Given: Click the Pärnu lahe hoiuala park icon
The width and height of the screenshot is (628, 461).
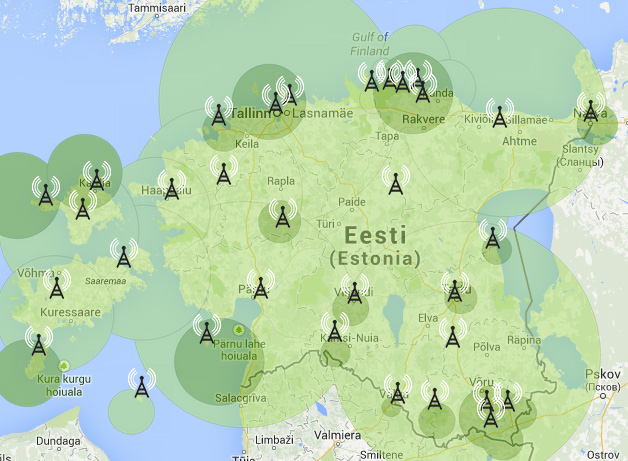Looking at the screenshot, I should (x=238, y=330).
